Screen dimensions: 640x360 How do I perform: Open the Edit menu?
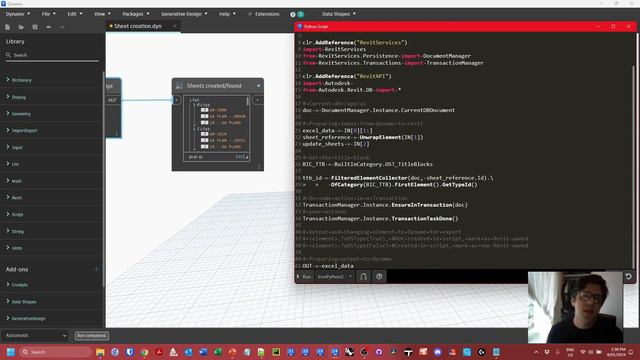click(x=75, y=14)
